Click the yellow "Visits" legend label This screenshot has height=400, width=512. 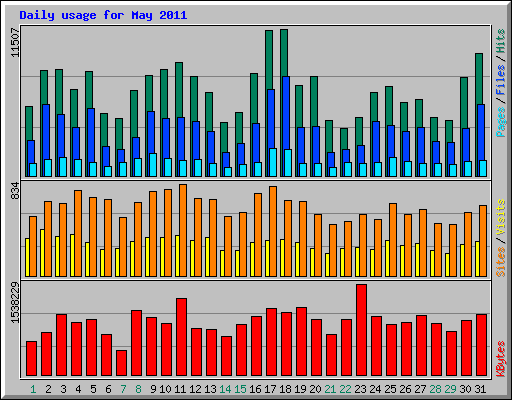click(501, 217)
